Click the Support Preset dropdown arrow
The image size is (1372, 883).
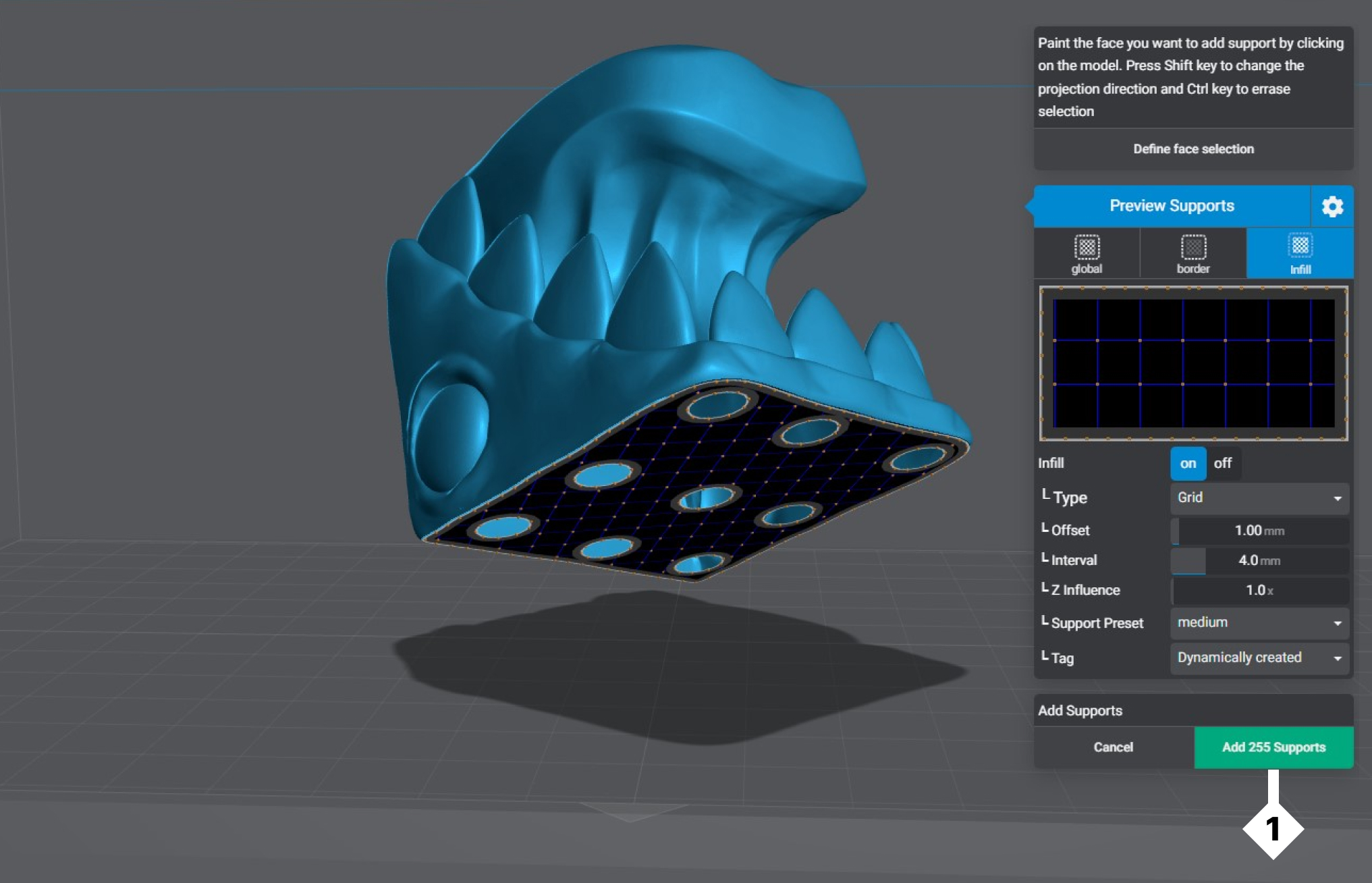1337,623
